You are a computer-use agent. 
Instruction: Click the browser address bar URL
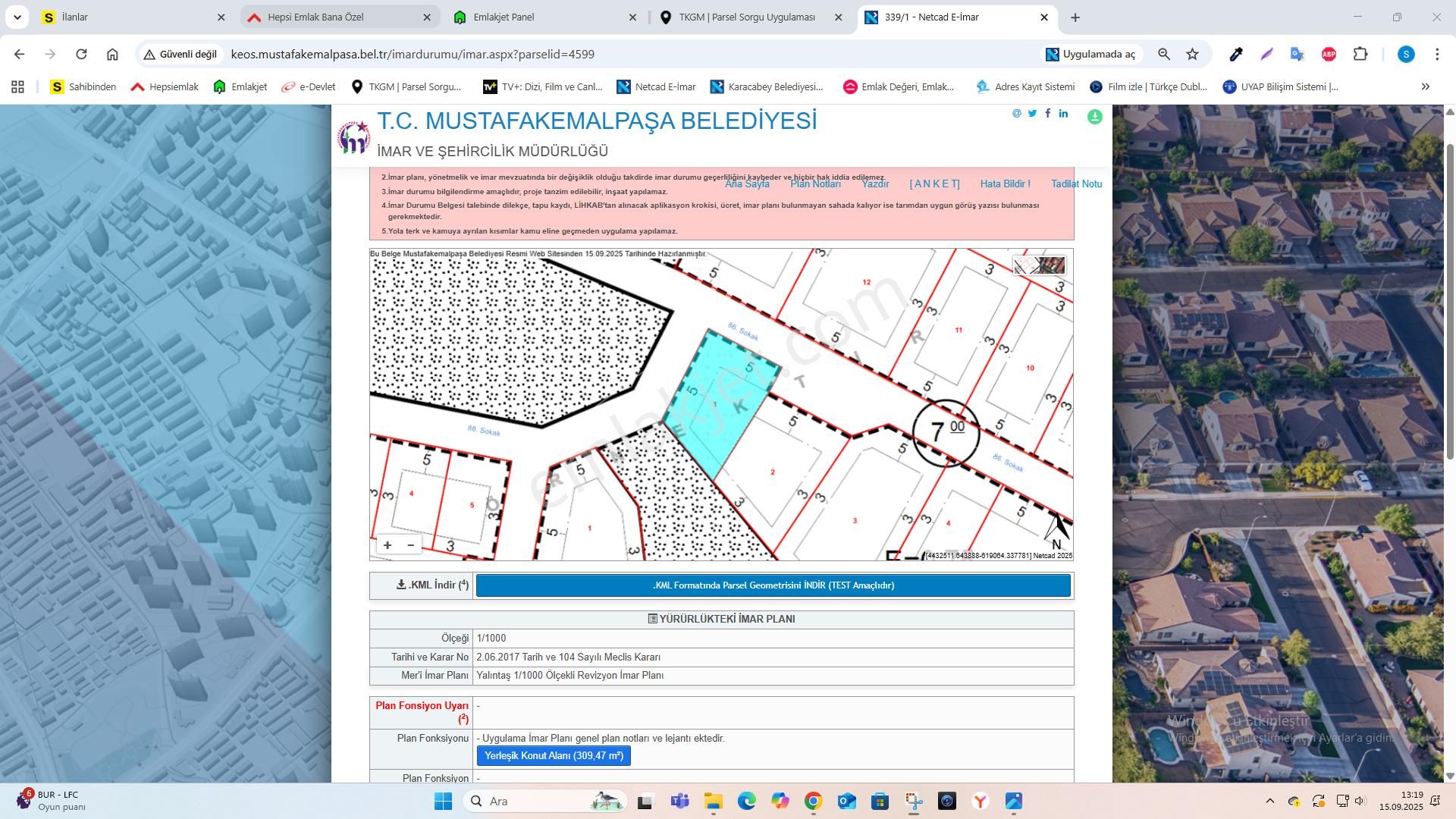(413, 54)
